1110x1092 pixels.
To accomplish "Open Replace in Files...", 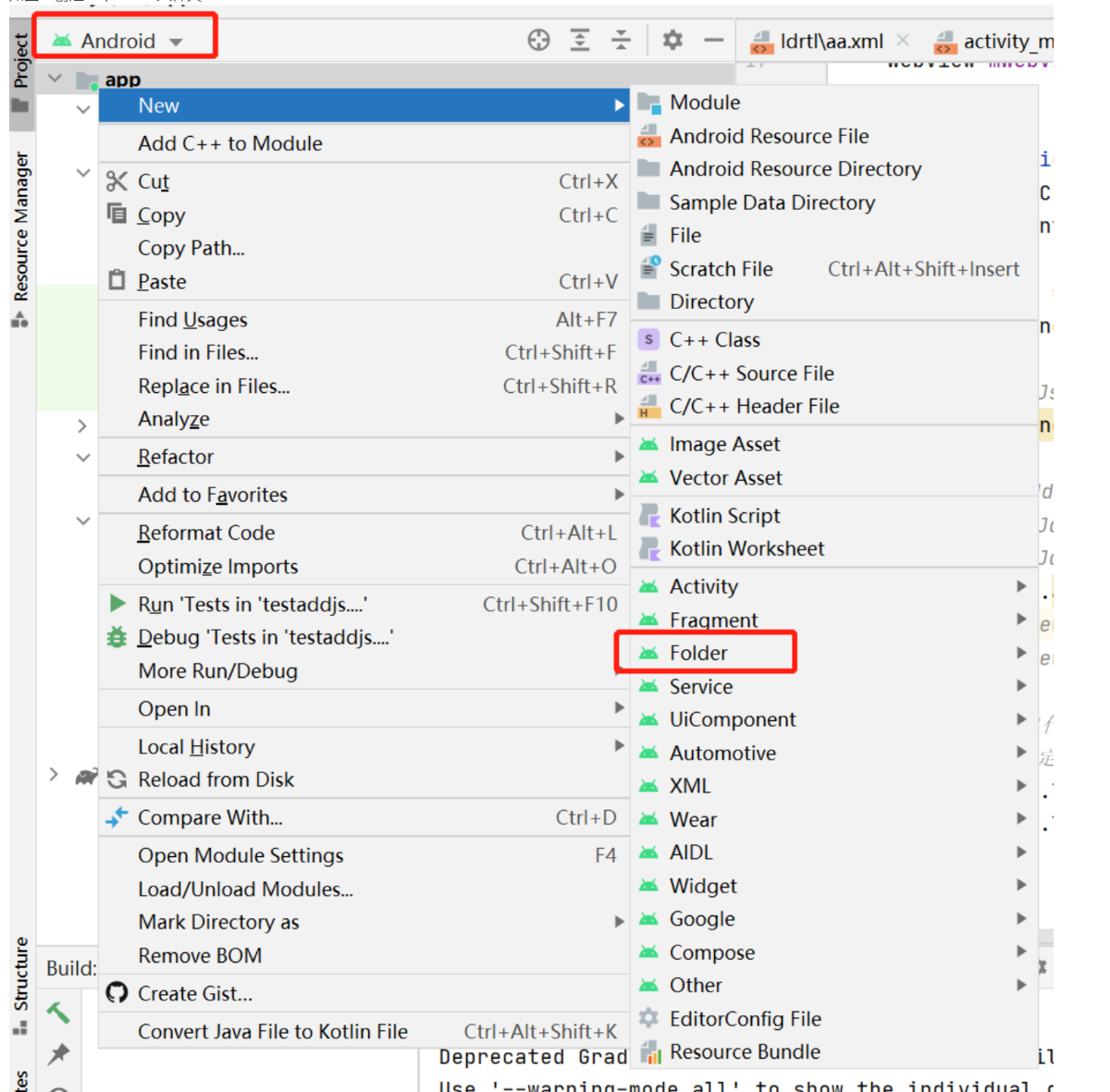I will click(364, 386).
